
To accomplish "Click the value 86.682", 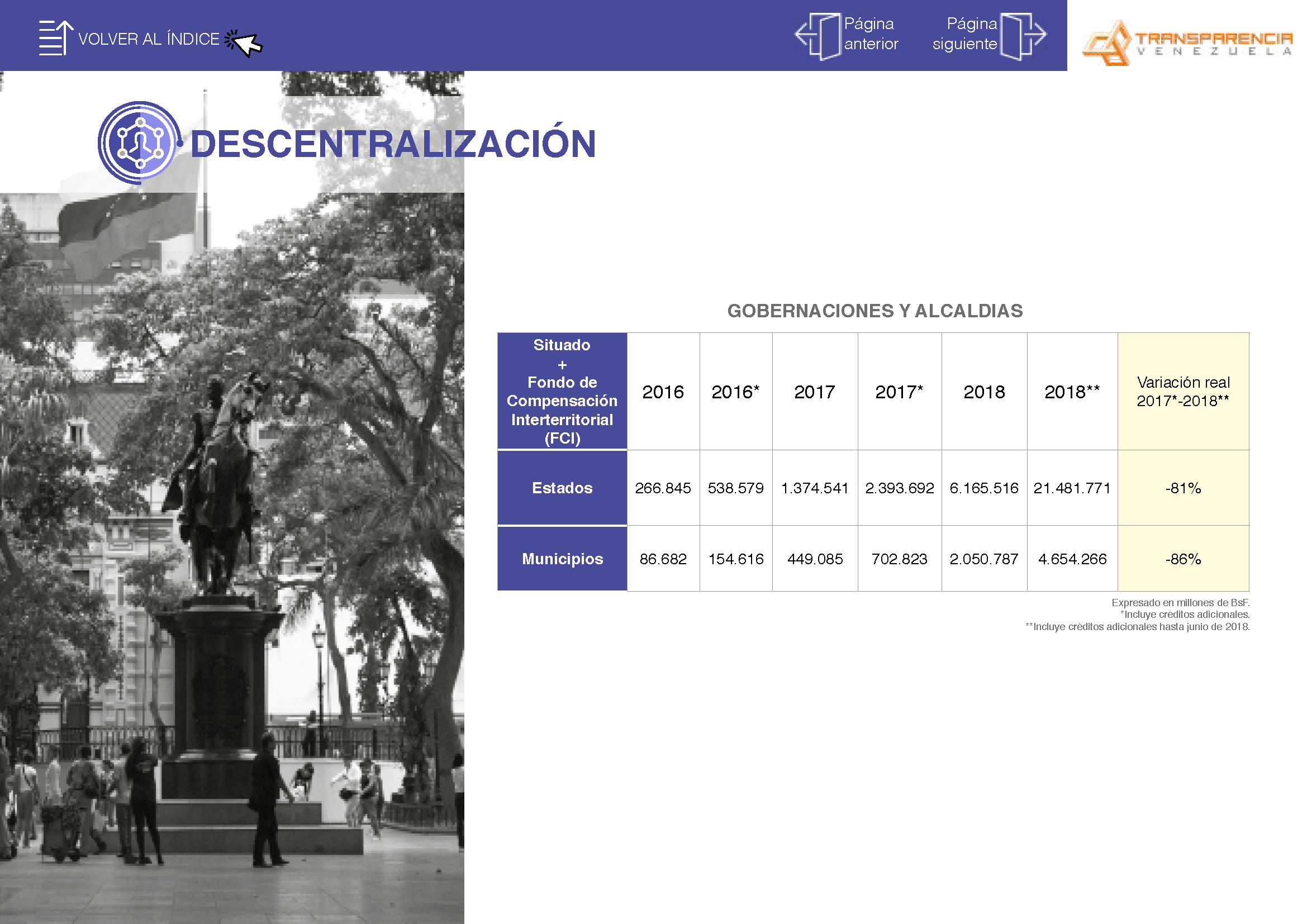I will (x=663, y=559).
